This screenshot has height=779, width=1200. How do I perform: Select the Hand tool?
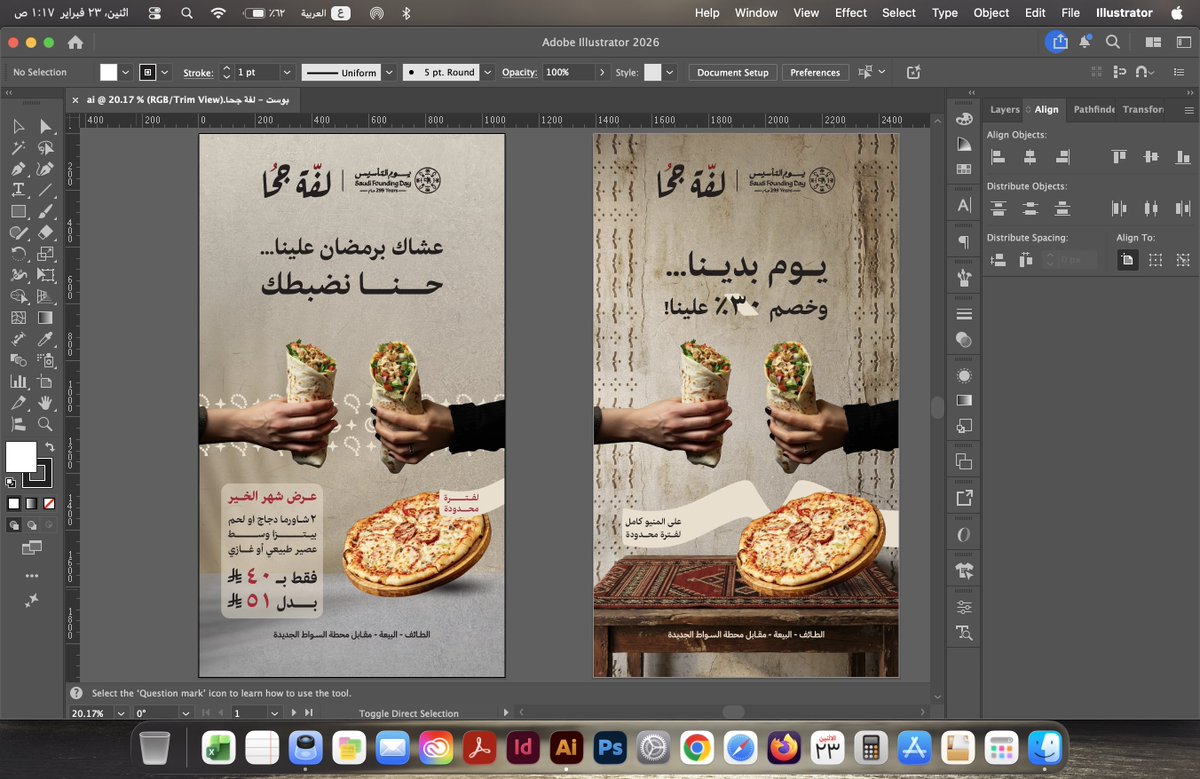[x=45, y=402]
